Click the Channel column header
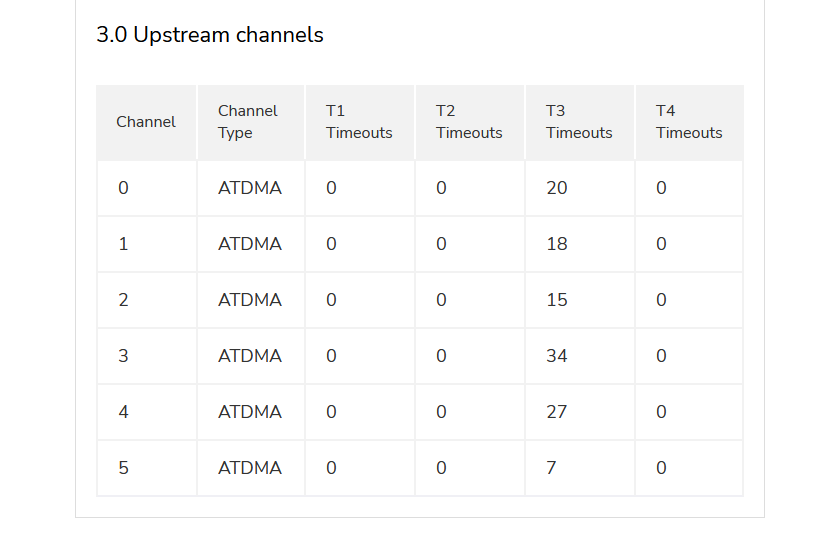Viewport: 825px width, 560px height. pos(146,122)
